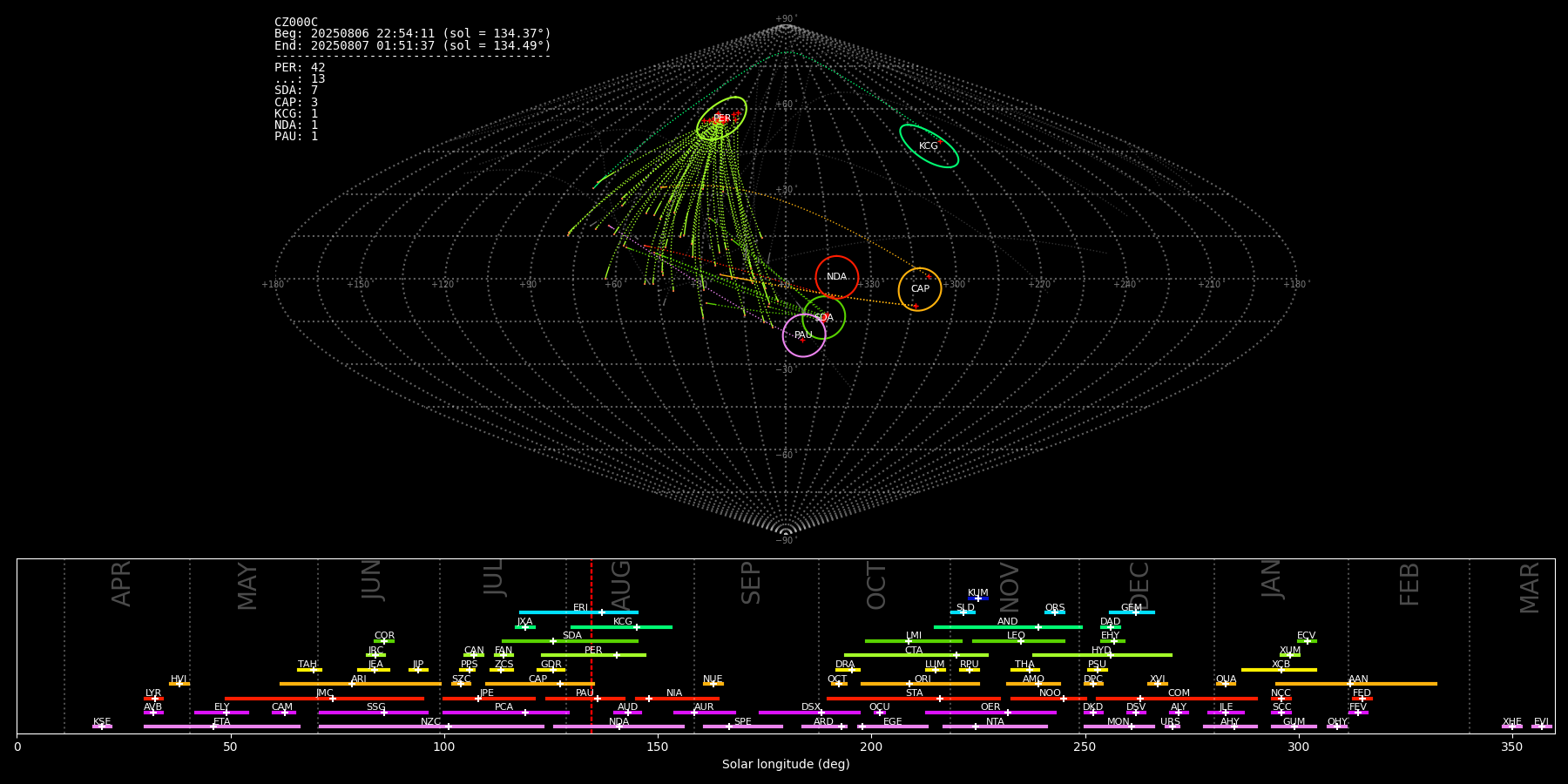Image resolution: width=1568 pixels, height=784 pixels.
Task: Click the URS shower label in timeline
Action: (1170, 722)
